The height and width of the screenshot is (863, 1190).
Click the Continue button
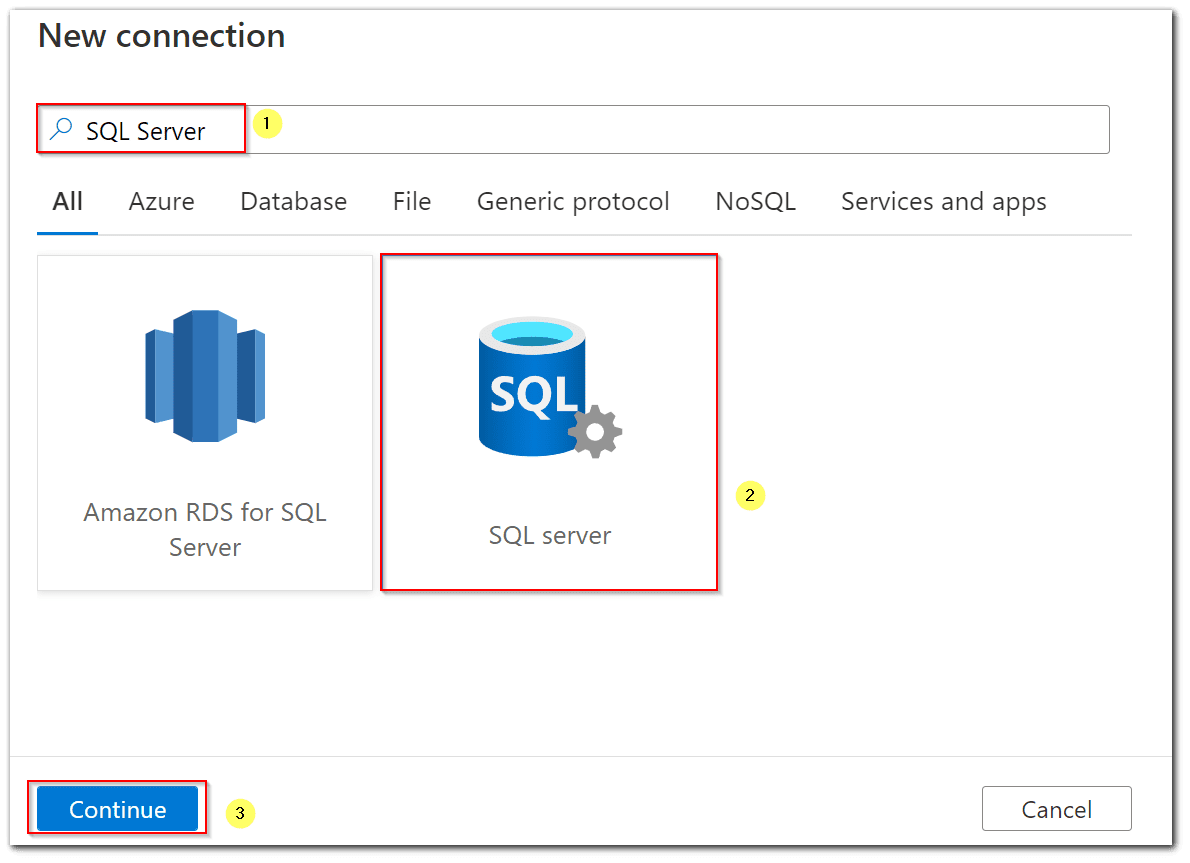coord(118,809)
